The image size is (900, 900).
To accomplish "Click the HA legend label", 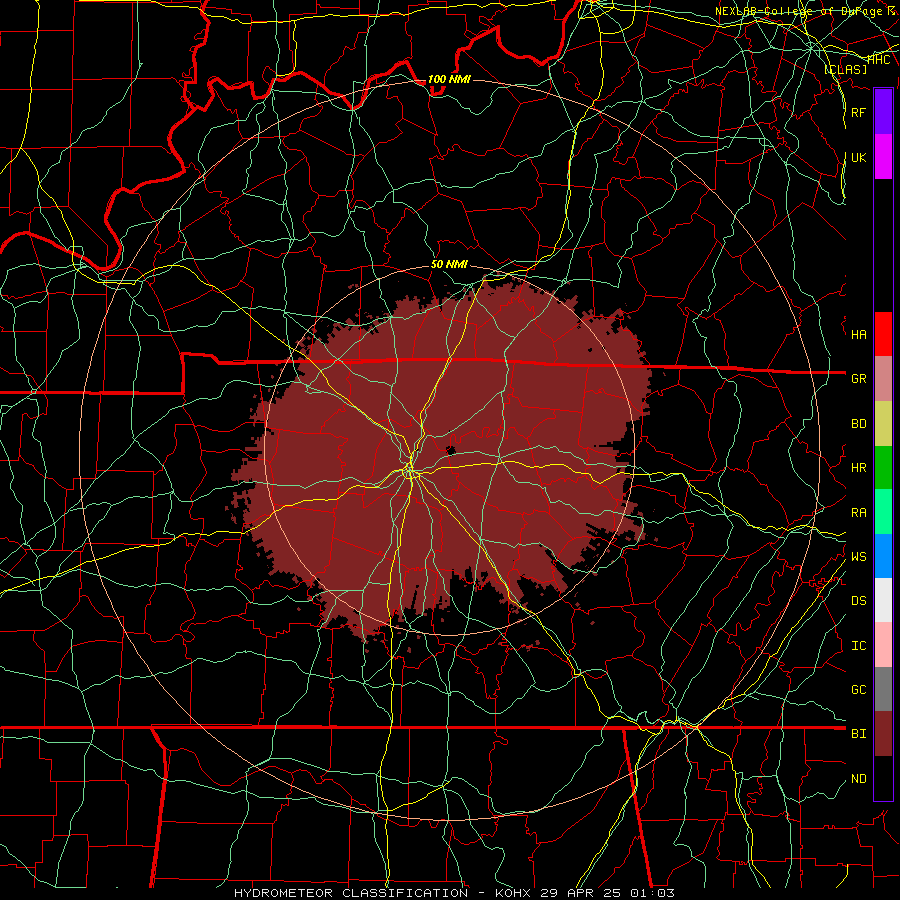I will [x=858, y=334].
